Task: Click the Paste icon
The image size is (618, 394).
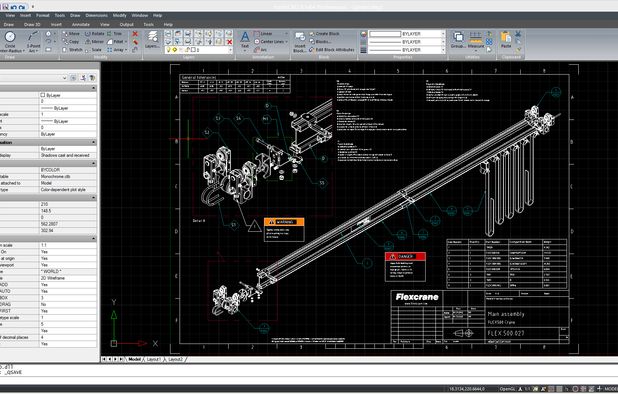Action: pos(506,40)
